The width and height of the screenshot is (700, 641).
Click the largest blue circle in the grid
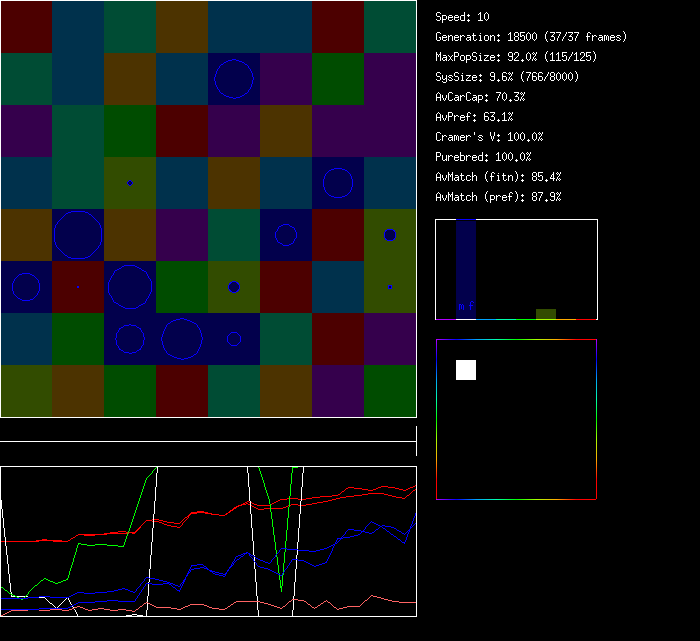click(78, 235)
